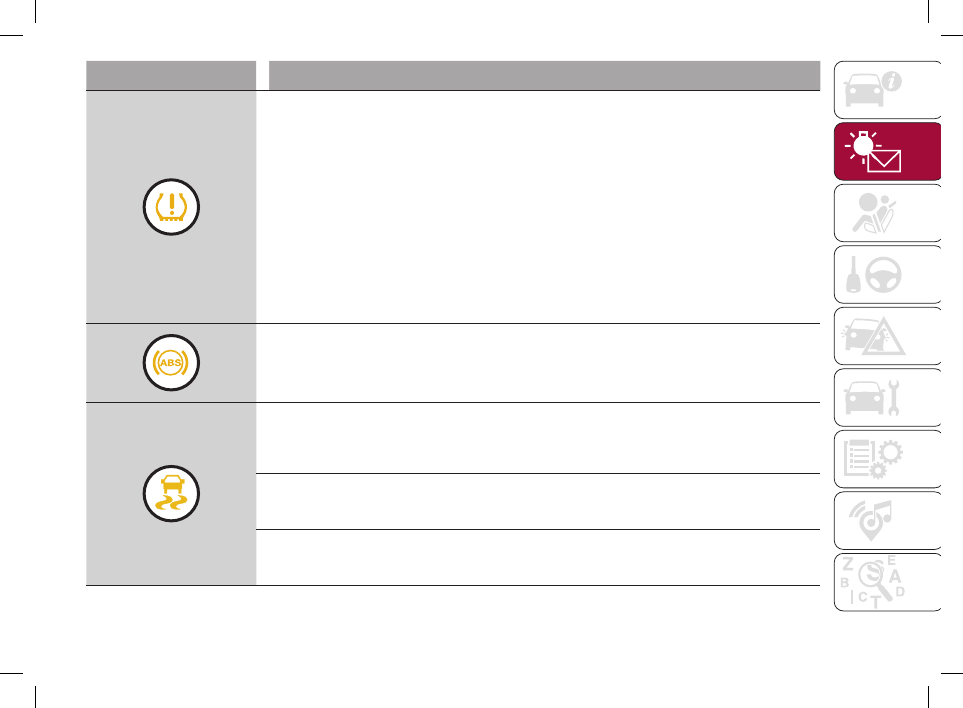Open the alphabetical index magnifier tab
The width and height of the screenshot is (963, 708).
coord(887,582)
